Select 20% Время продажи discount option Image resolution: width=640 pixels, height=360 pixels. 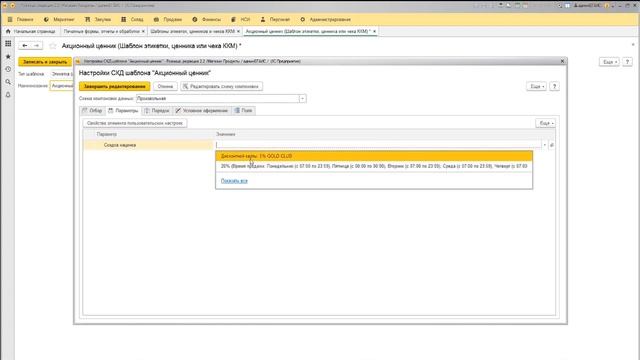click(374, 166)
